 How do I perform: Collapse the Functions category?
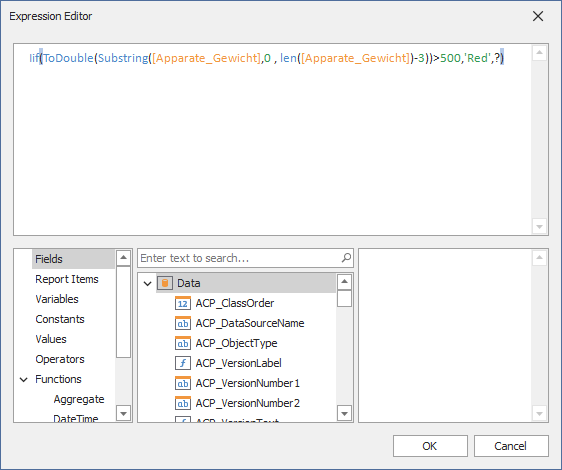24,379
